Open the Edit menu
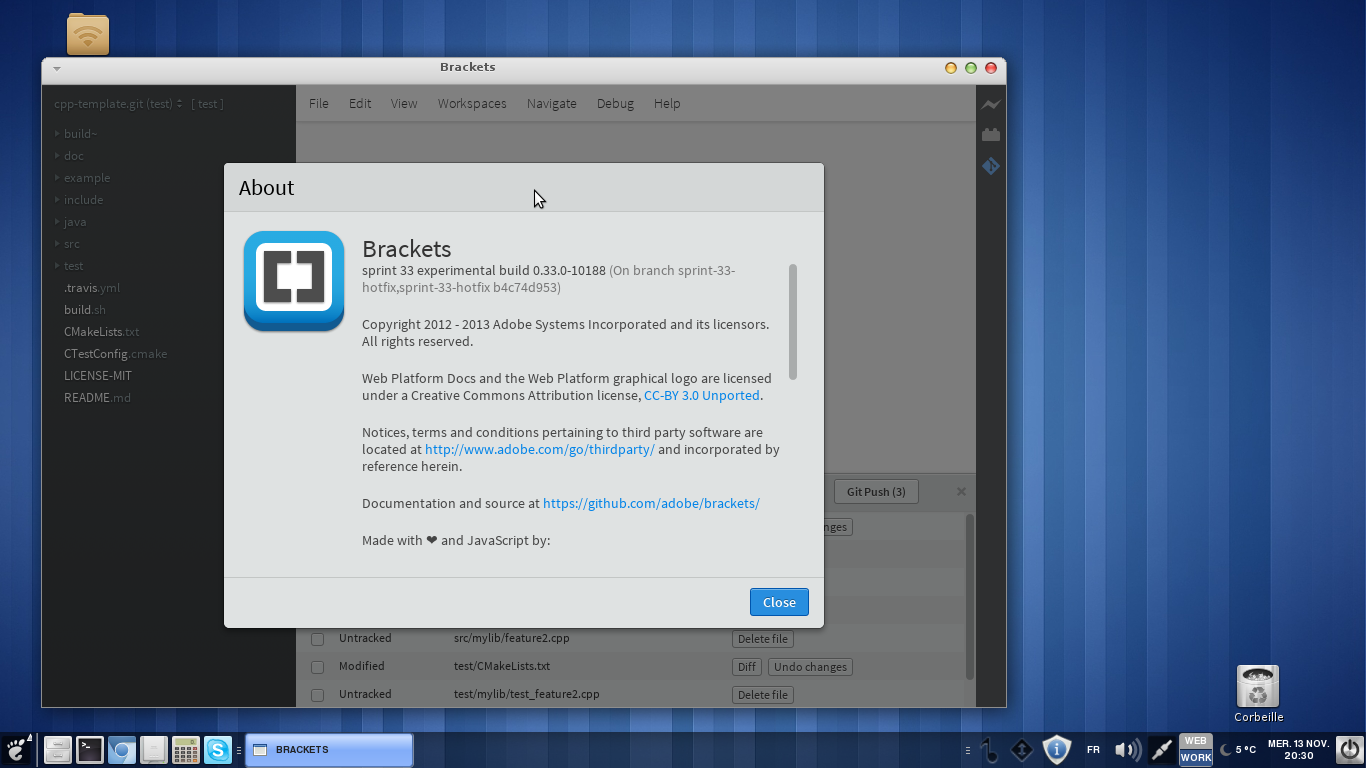 point(360,103)
